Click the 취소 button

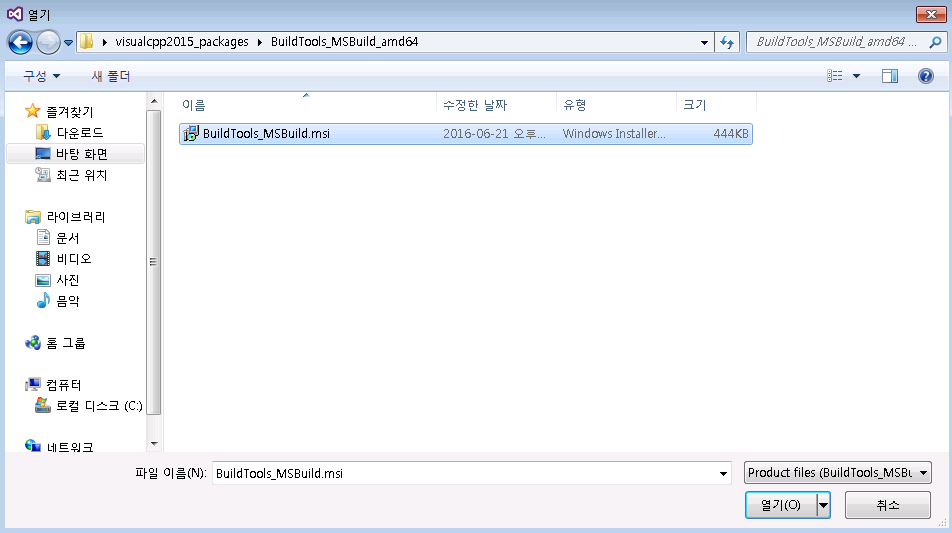coord(888,505)
